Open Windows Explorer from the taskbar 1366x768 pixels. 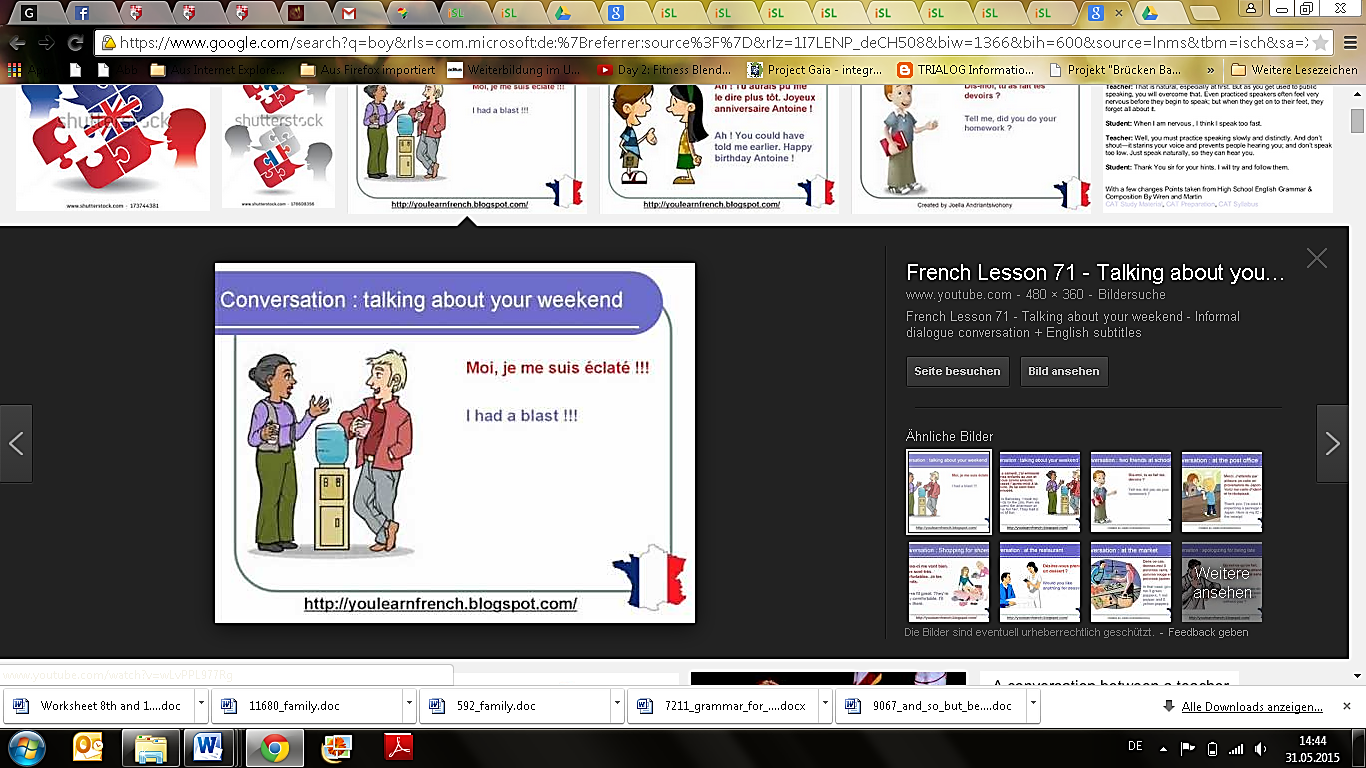pyautogui.click(x=151, y=747)
